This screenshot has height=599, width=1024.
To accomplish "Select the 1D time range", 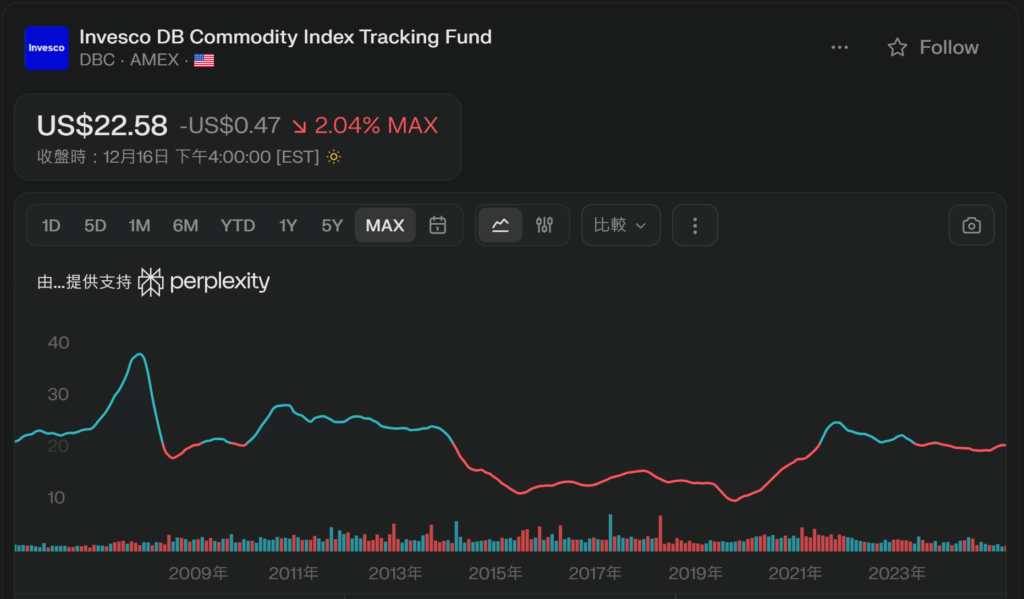I will [x=51, y=225].
